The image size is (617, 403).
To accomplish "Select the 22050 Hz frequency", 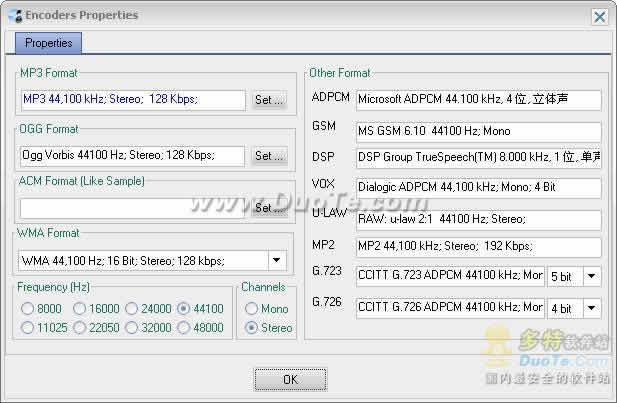I will (96, 327).
